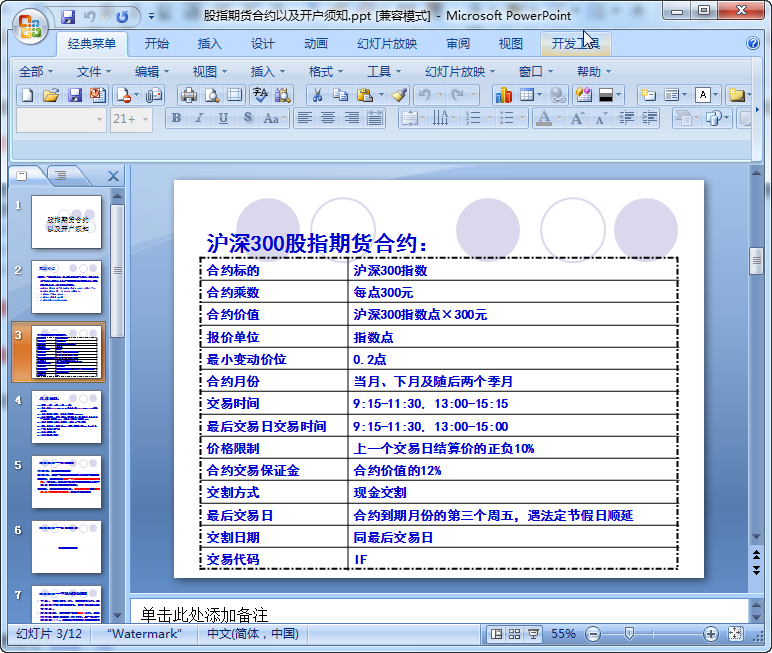Run the spelling check tool
This screenshot has height=653, width=772.
[259, 95]
